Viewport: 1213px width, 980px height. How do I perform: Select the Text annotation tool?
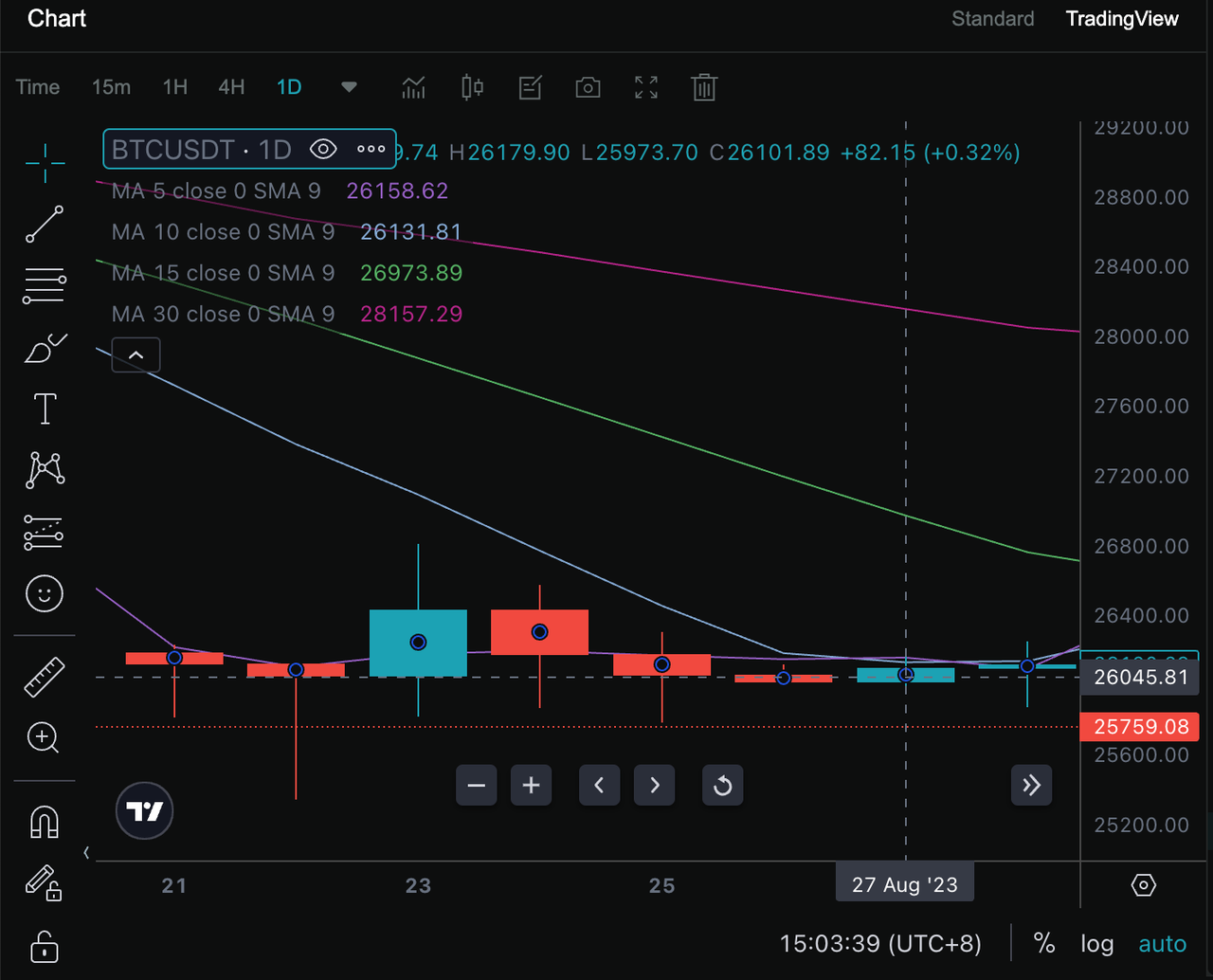pyautogui.click(x=45, y=409)
